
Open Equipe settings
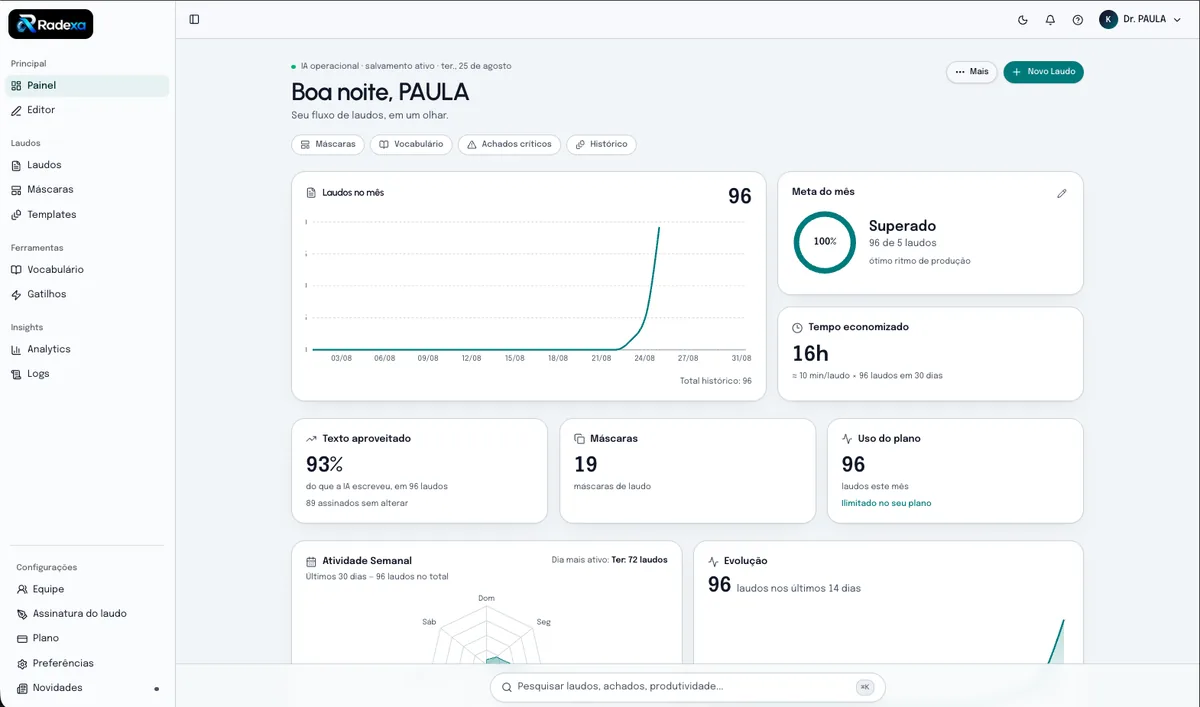click(87, 589)
